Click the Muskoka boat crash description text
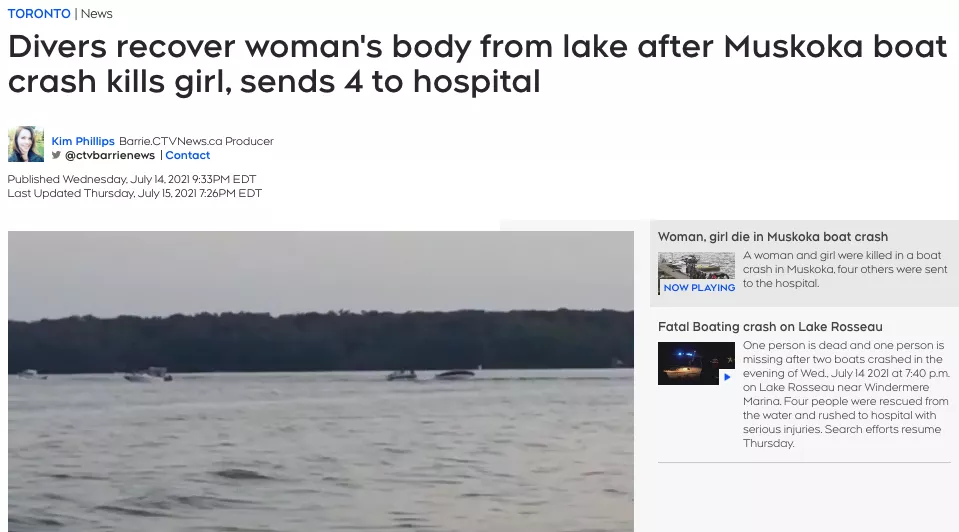Image resolution: width=959 pixels, height=532 pixels. click(x=845, y=269)
